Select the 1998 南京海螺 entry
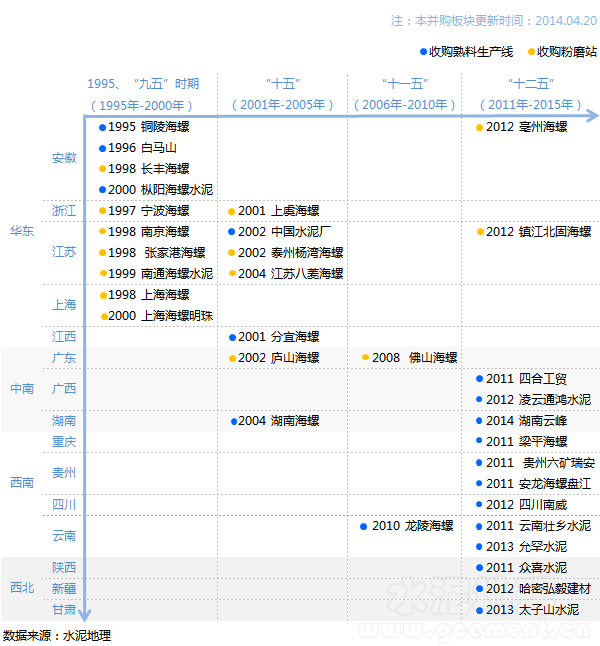This screenshot has width=600, height=646. click(144, 232)
